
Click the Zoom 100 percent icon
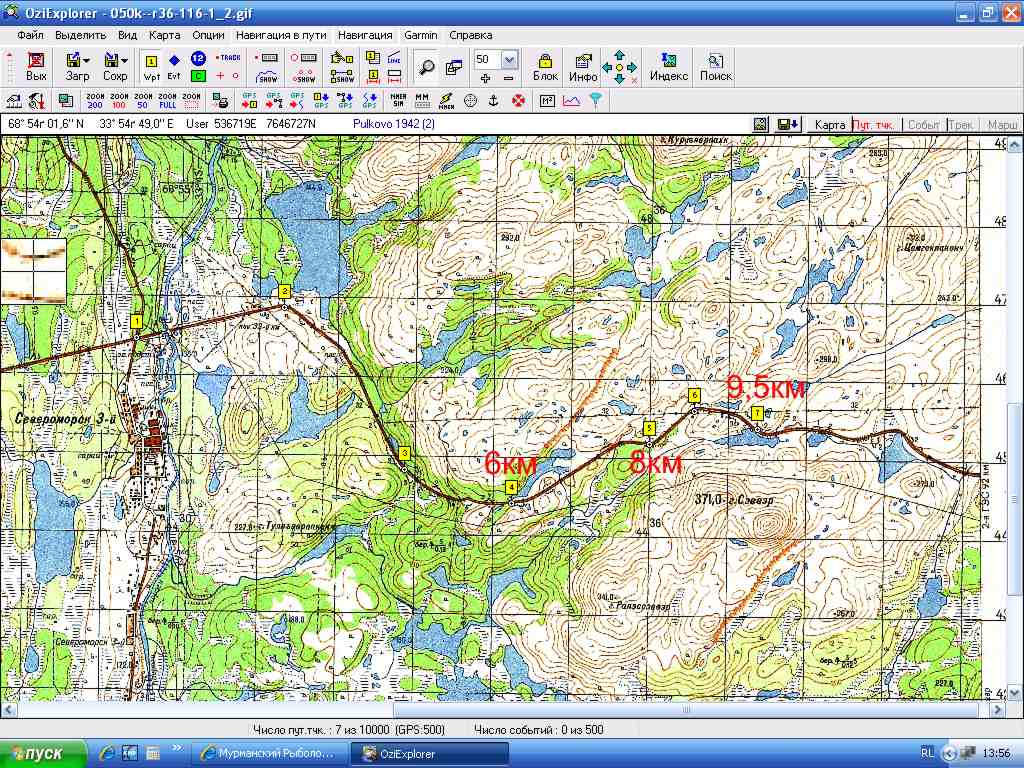pos(119,100)
